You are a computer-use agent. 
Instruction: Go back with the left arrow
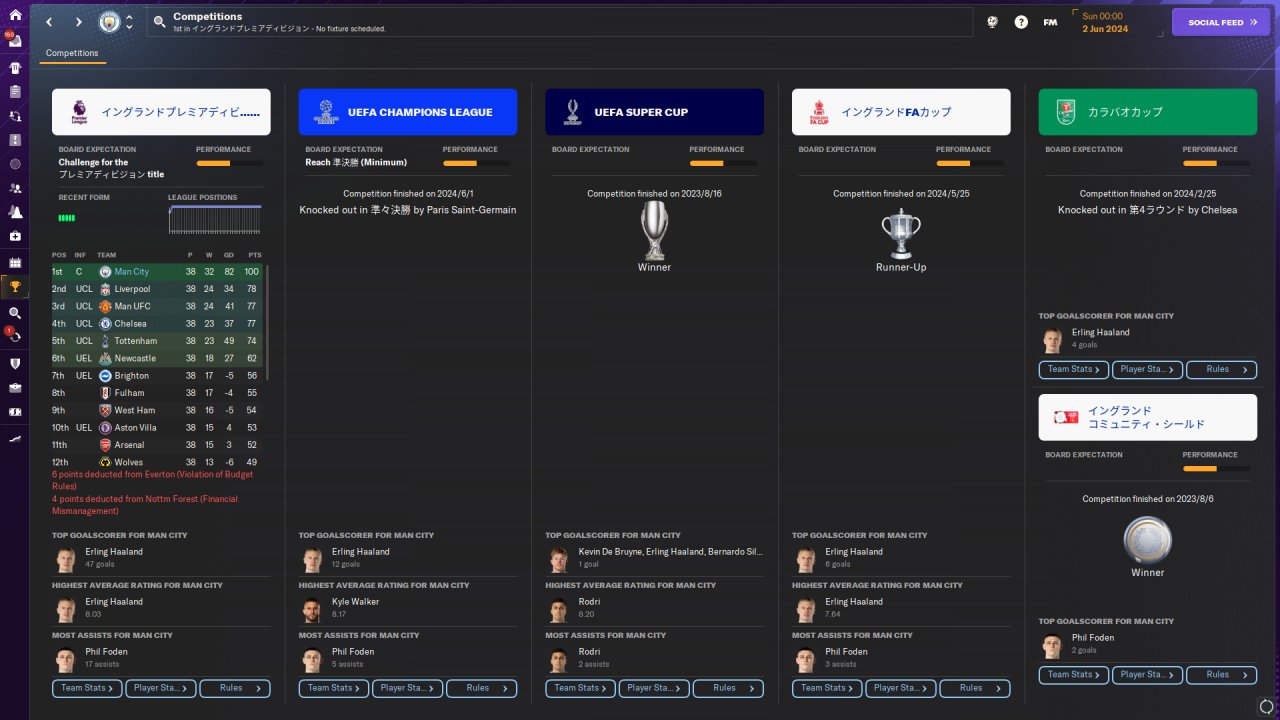pos(49,22)
